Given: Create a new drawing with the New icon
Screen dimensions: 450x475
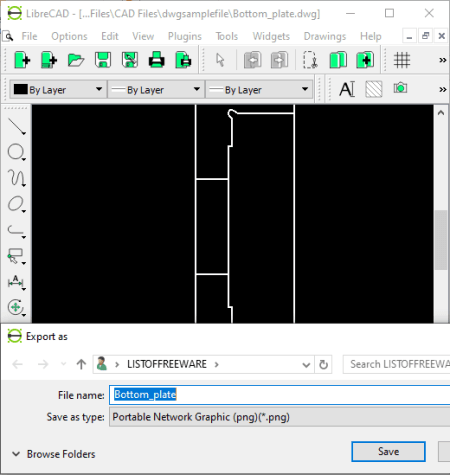Looking at the screenshot, I should click(23, 60).
